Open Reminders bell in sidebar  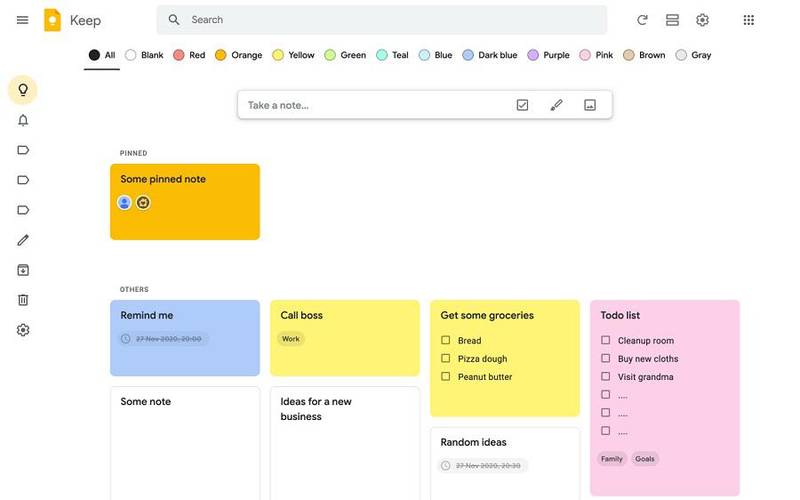tap(23, 120)
